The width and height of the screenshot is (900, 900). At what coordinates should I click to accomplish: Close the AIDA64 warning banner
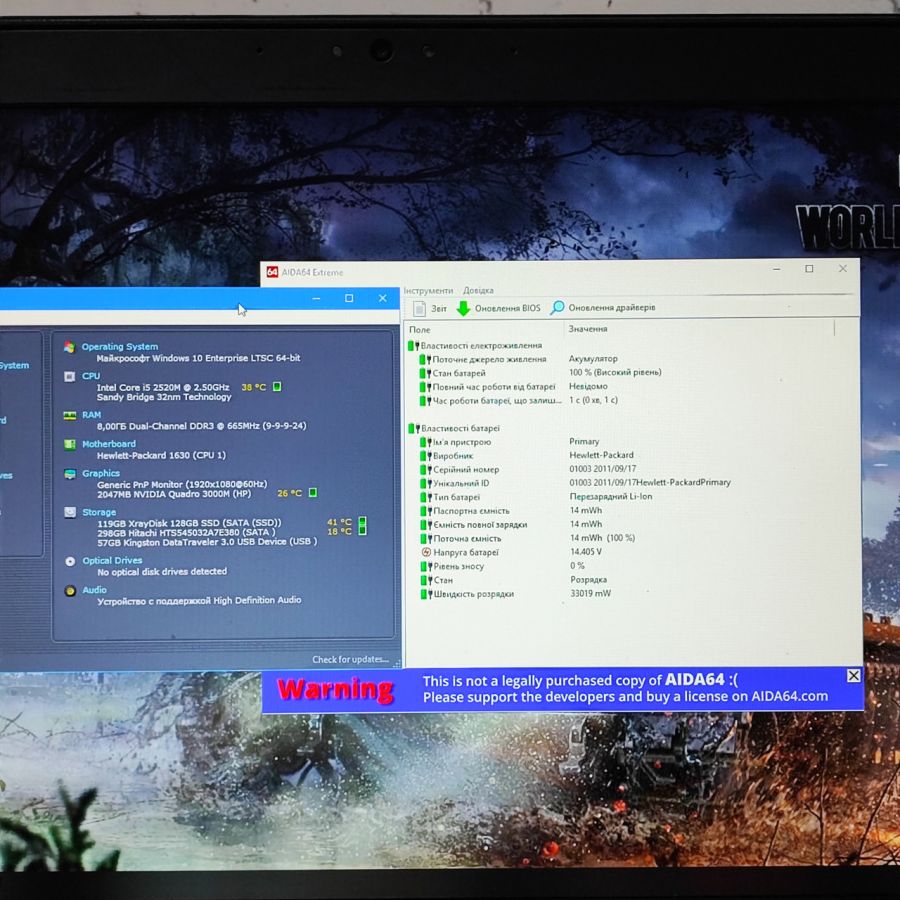tap(854, 676)
